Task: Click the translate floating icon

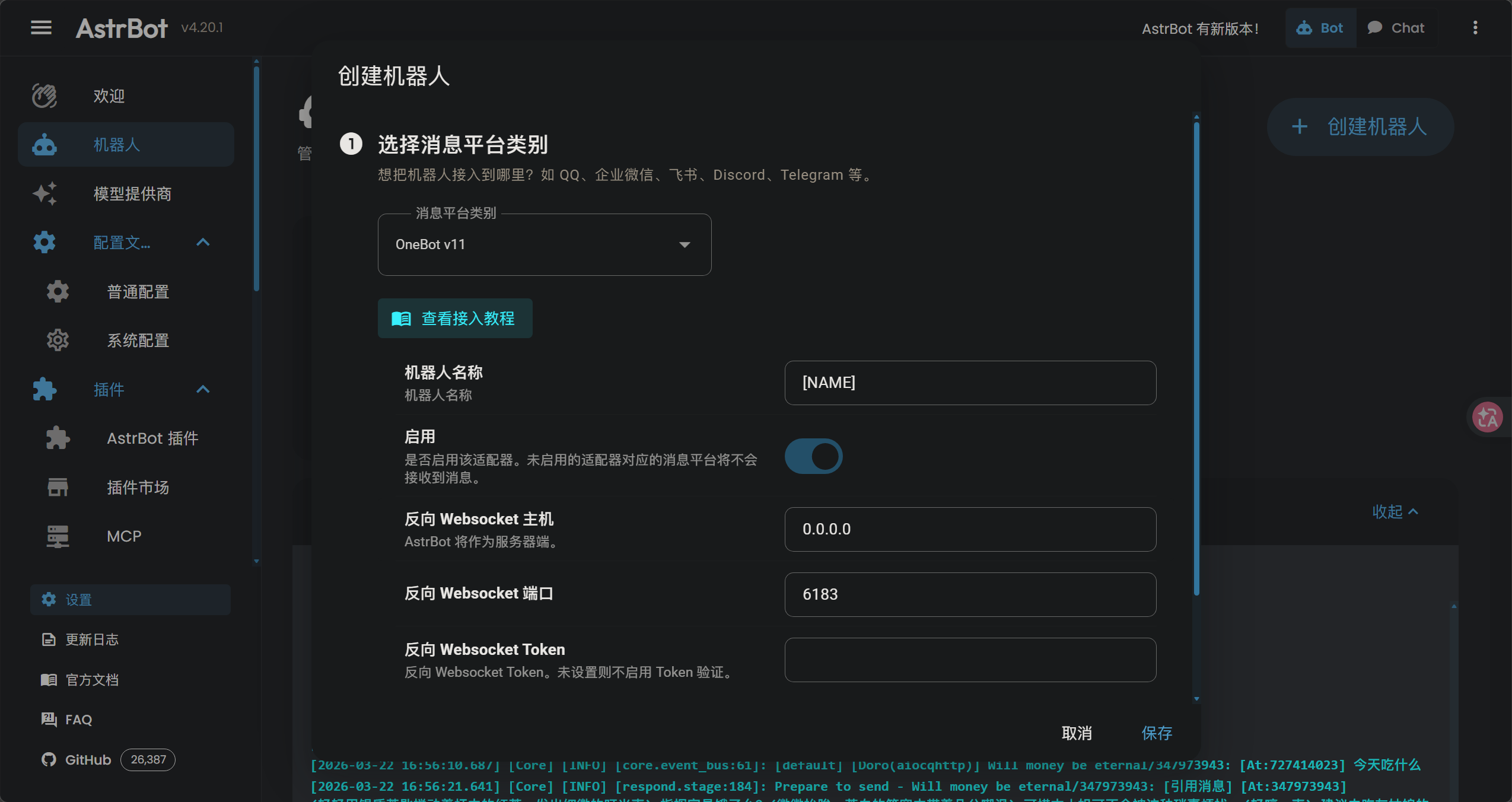Action: click(x=1487, y=417)
